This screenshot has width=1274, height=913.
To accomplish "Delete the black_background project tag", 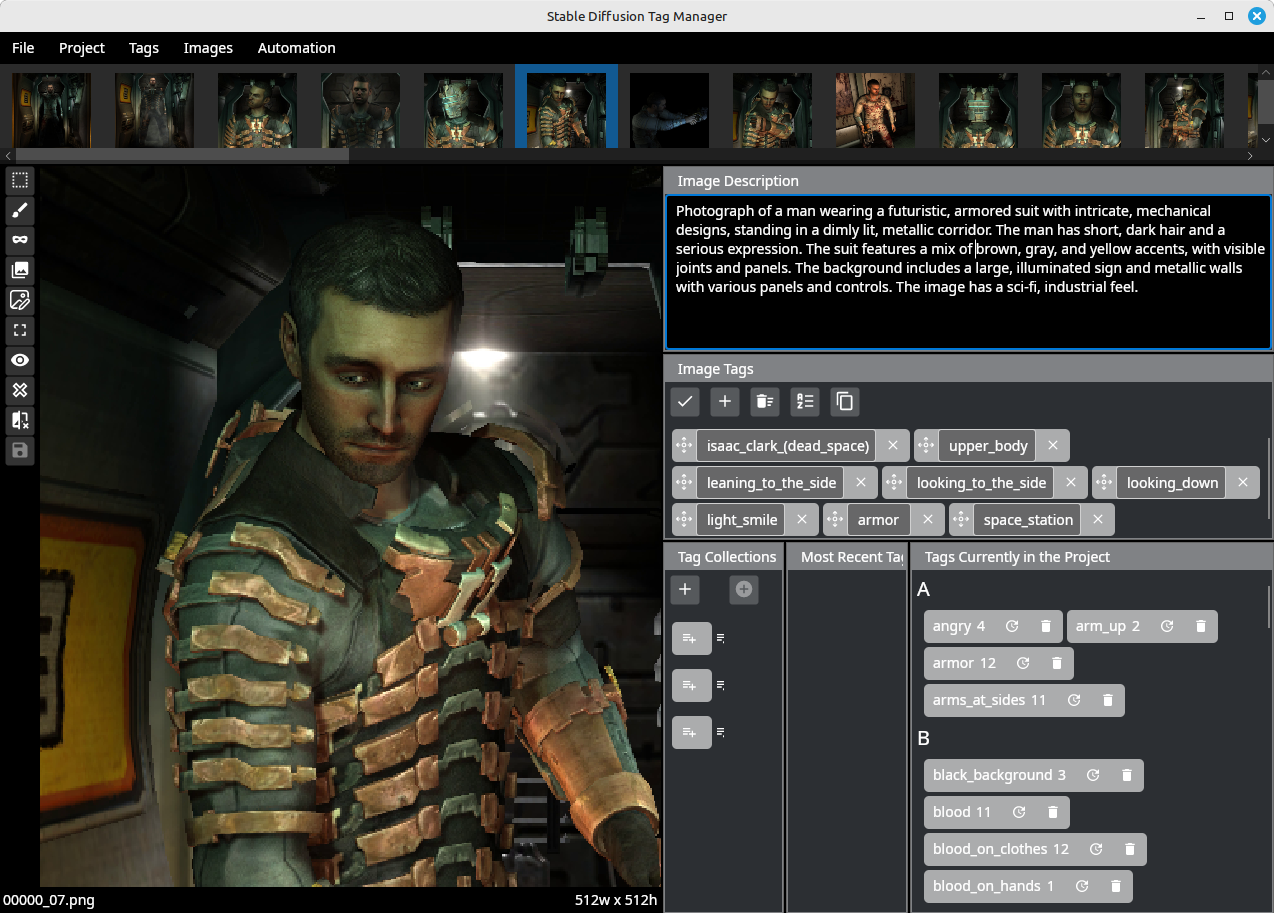I will pyautogui.click(x=1127, y=775).
